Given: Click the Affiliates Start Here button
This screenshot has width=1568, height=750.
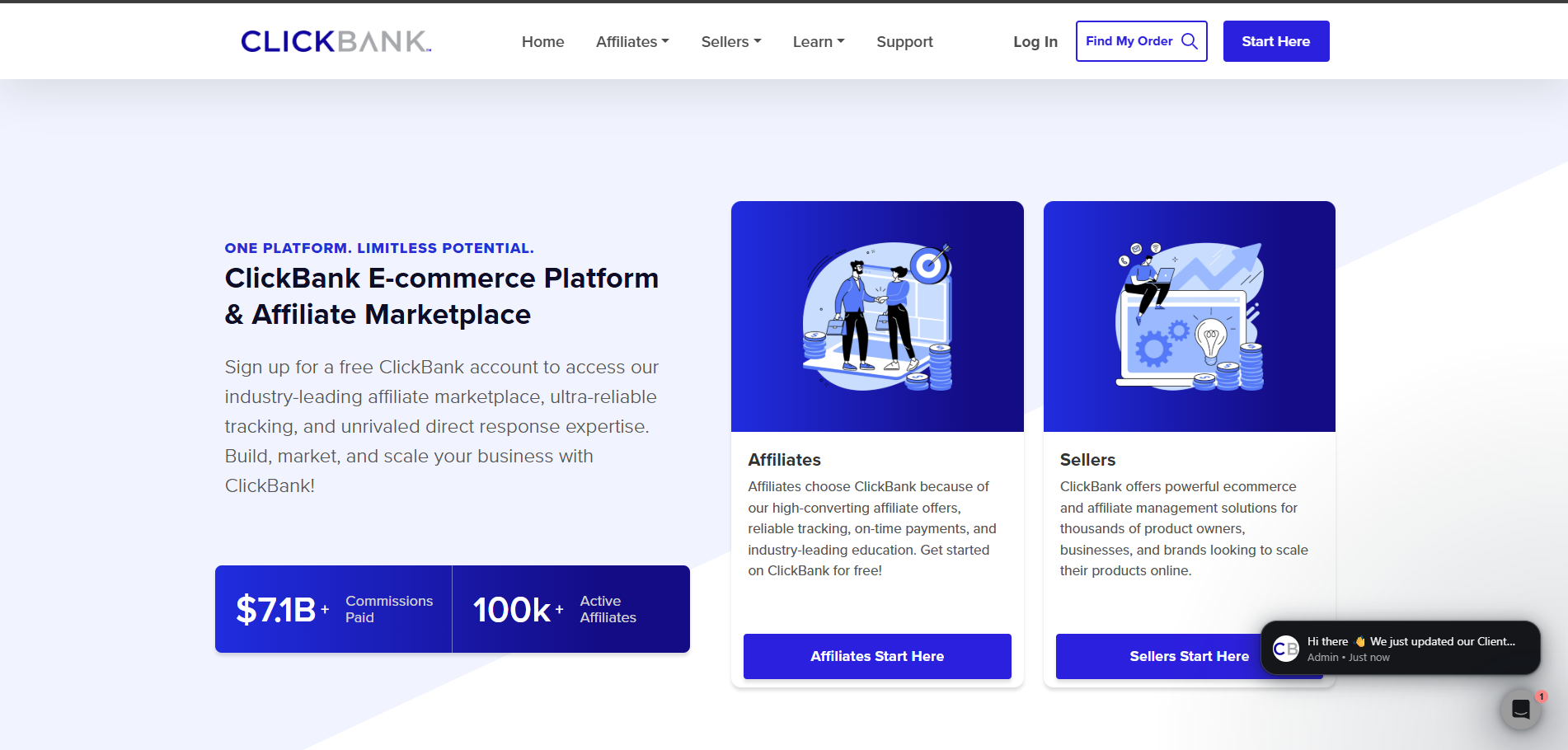Looking at the screenshot, I should coord(876,656).
